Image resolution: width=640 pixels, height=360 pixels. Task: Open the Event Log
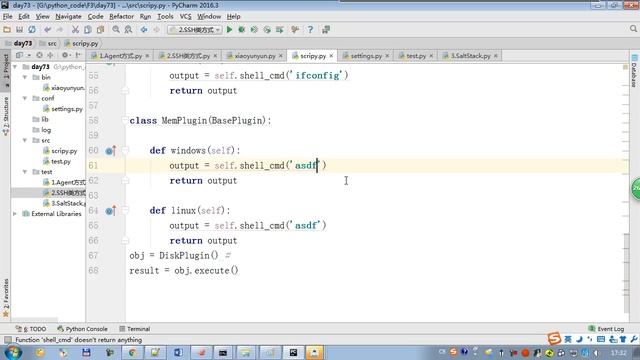pyautogui.click(x=606, y=329)
